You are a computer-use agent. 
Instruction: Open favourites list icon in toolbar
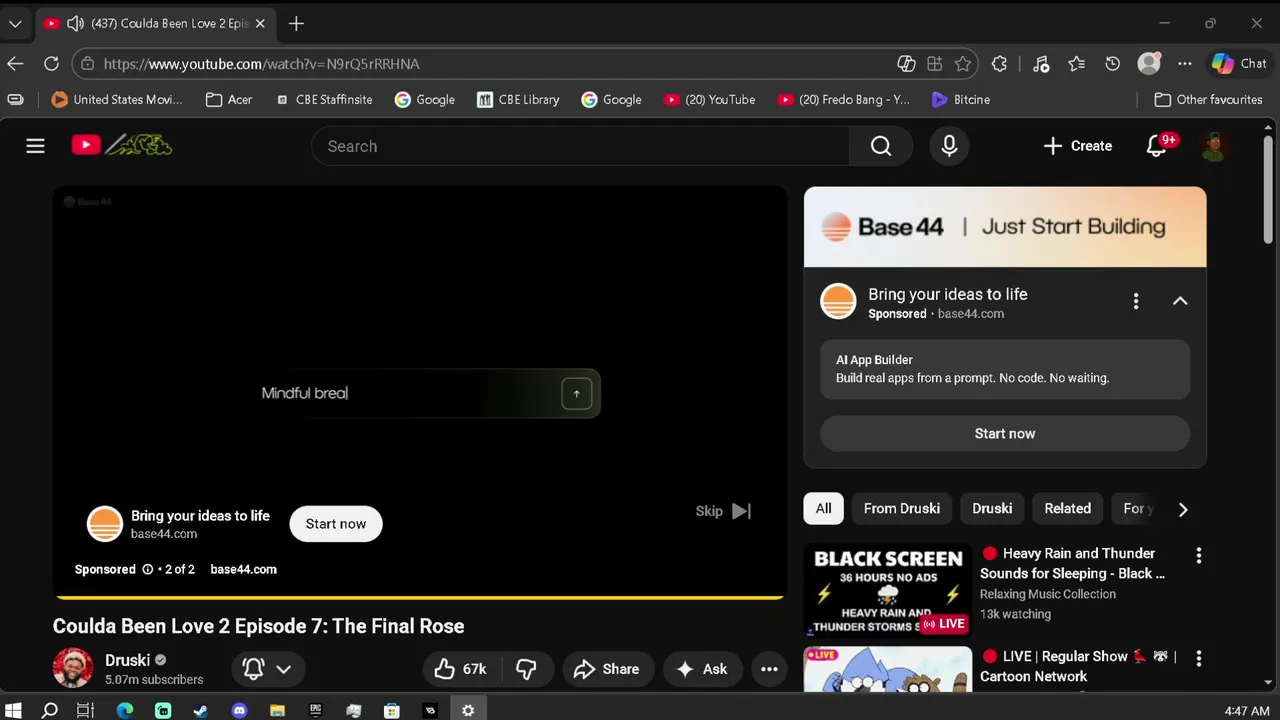click(1076, 63)
